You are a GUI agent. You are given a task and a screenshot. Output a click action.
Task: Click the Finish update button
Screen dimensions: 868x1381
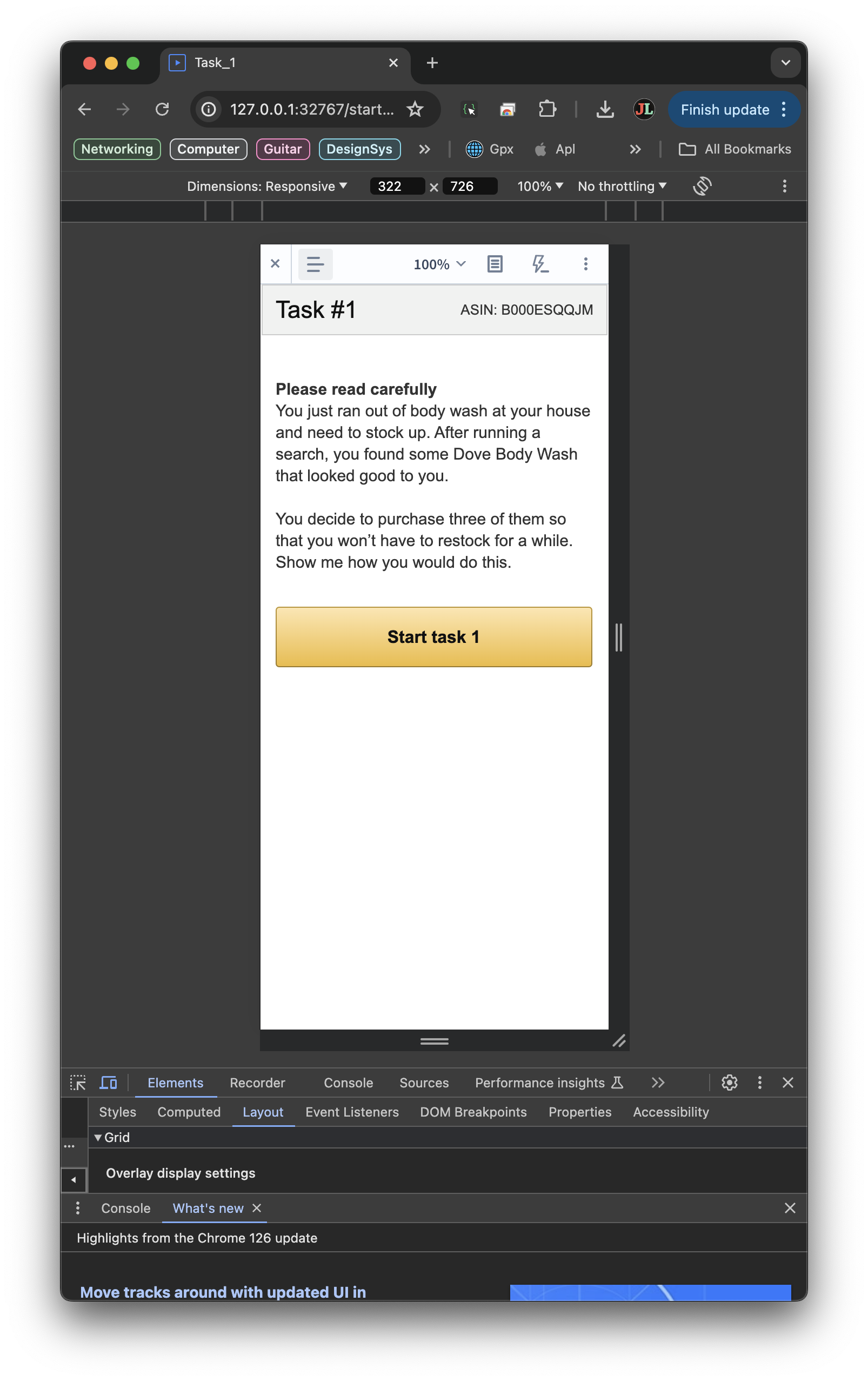[x=725, y=109]
